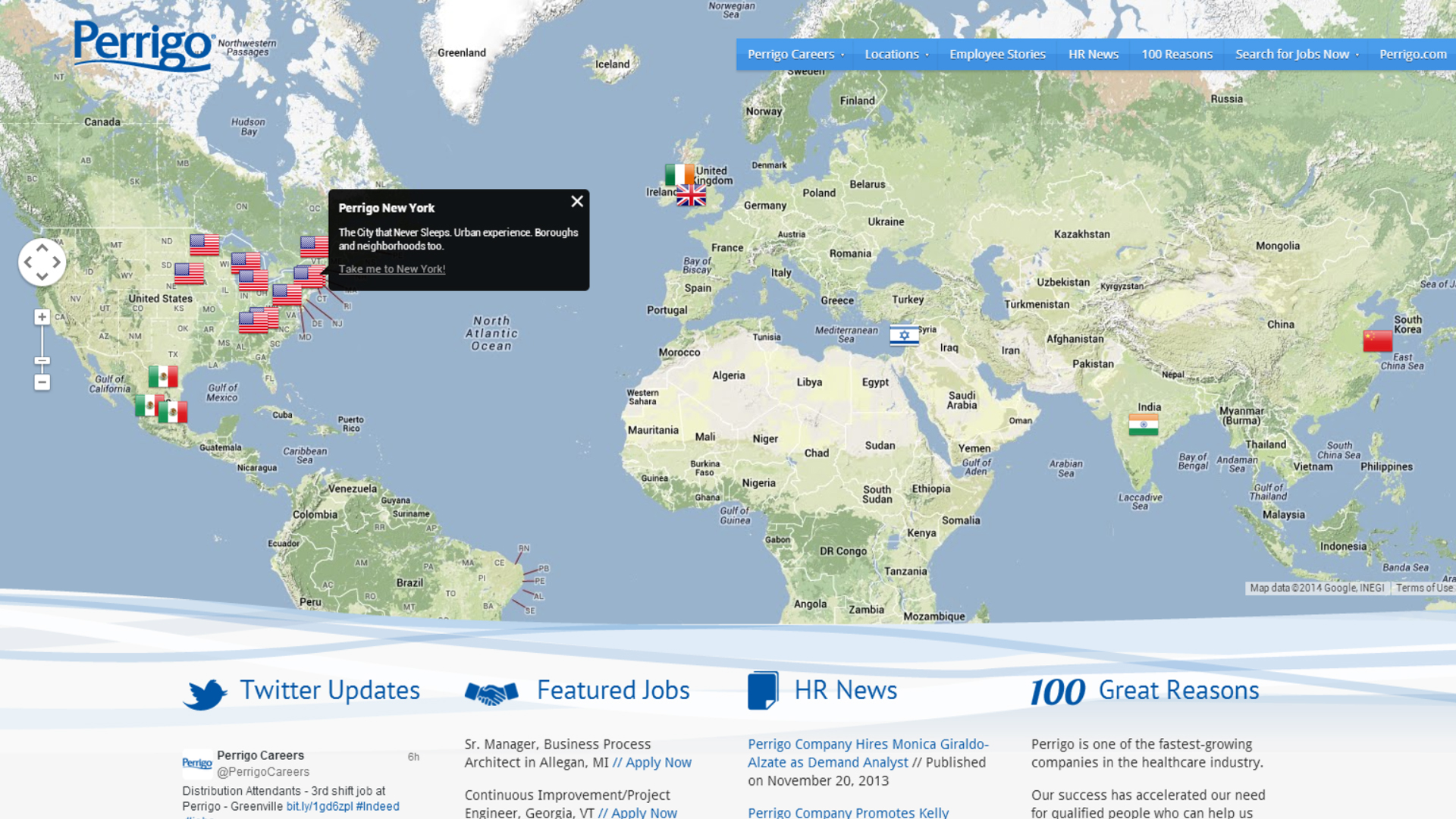
Task: Click the Featured Jobs handshake icon
Action: coord(491,693)
